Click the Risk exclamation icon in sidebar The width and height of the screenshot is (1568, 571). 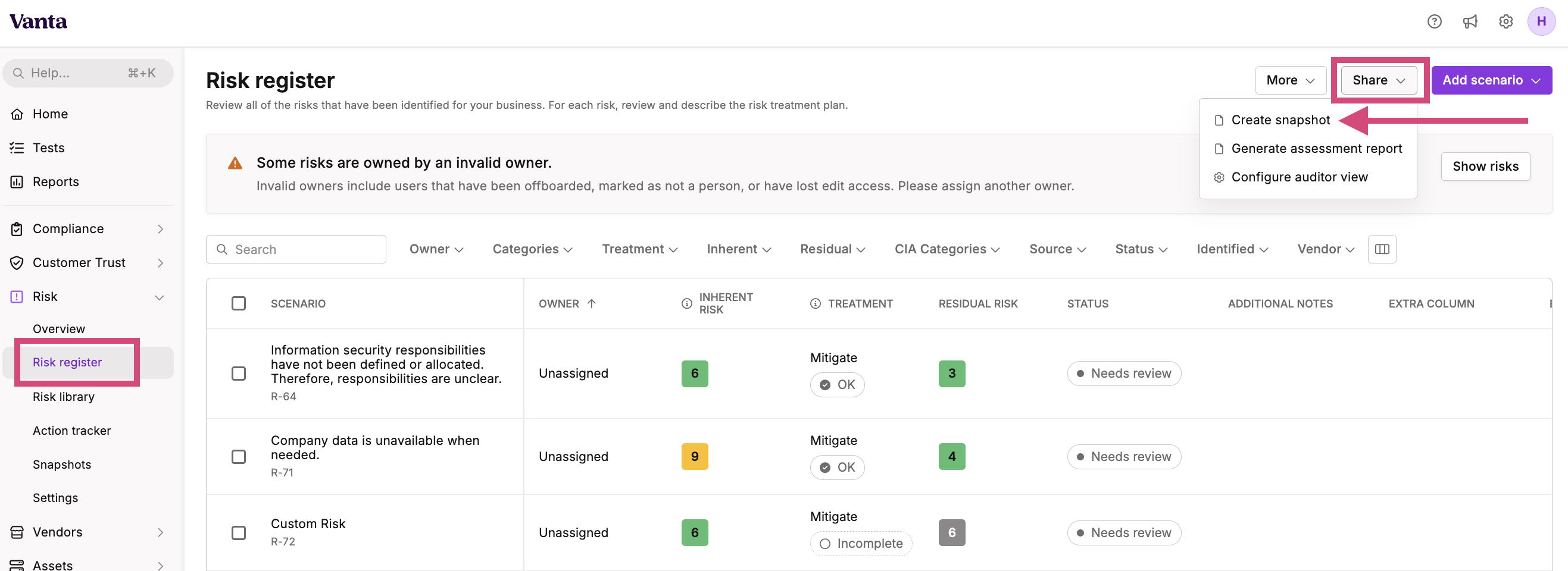tap(17, 297)
